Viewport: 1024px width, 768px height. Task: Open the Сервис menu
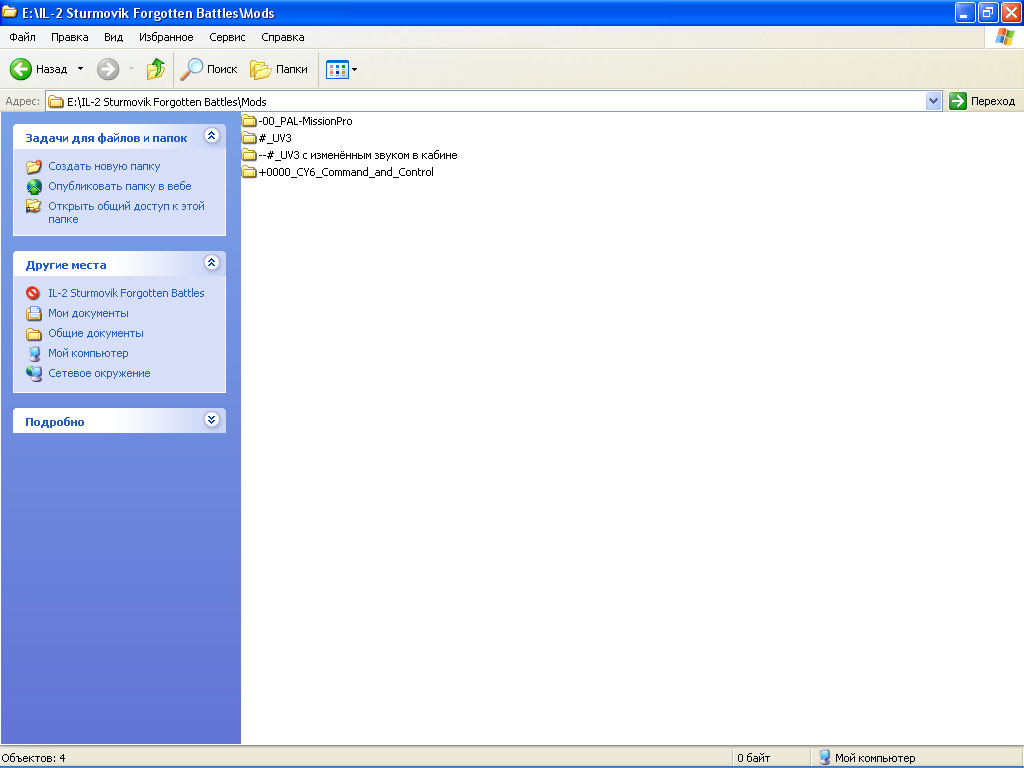pyautogui.click(x=227, y=37)
